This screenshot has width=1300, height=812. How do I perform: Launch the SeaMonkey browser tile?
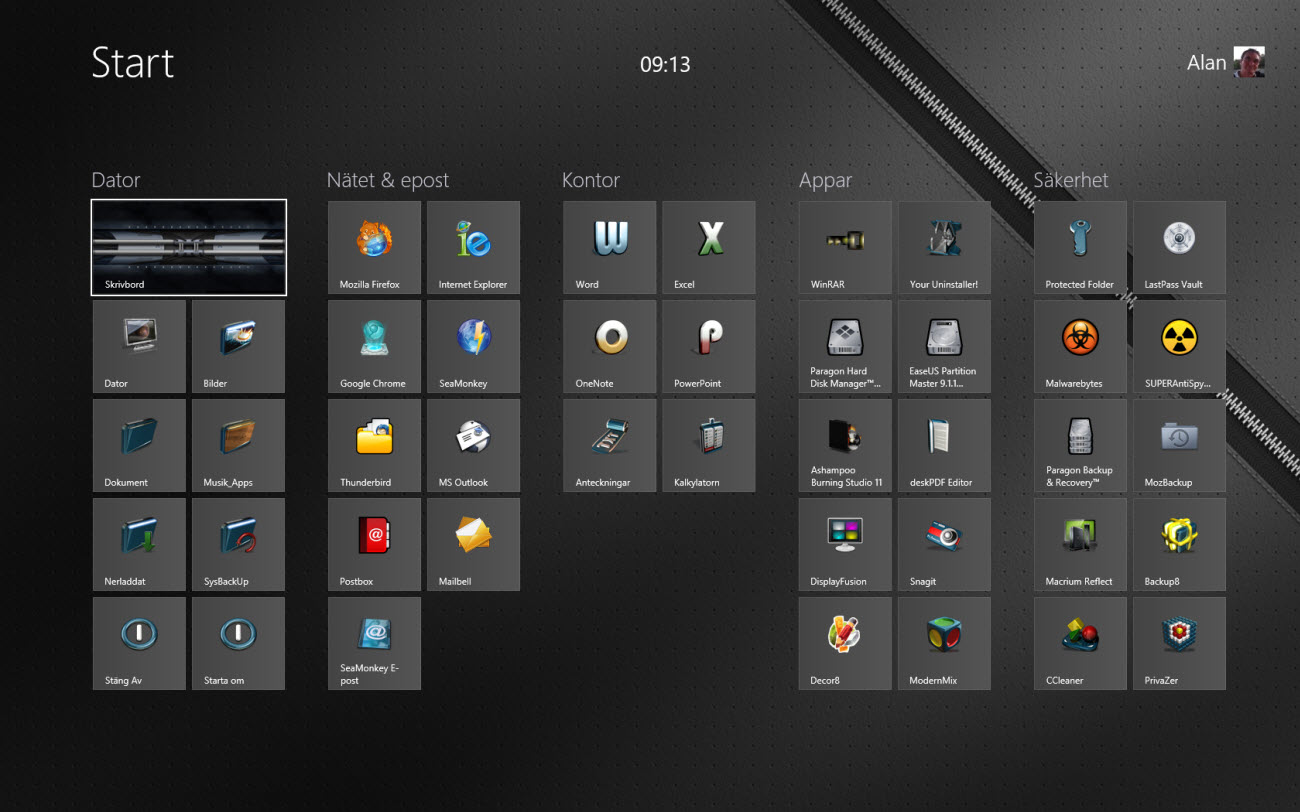click(x=473, y=346)
